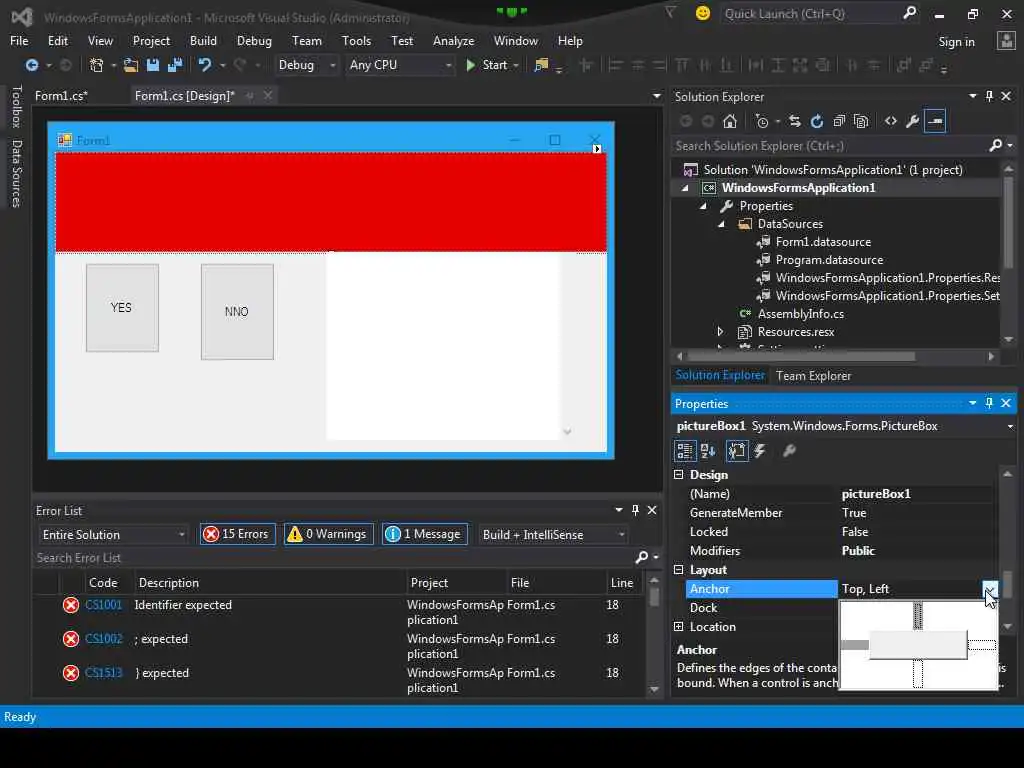Collapse All nodes in Solution Explorer
The image size is (1024, 768).
(839, 121)
